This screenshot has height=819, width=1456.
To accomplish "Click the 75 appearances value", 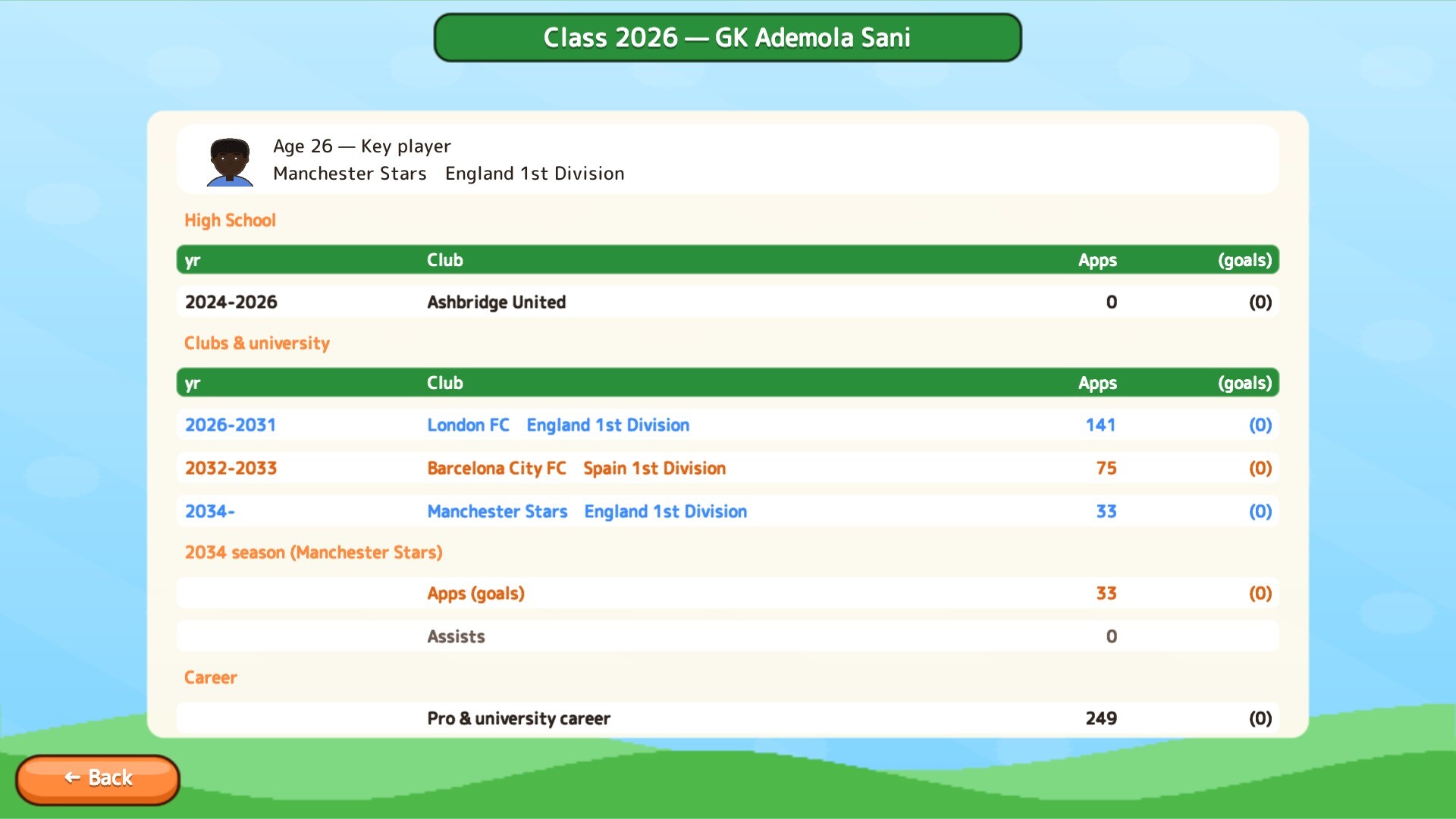I will (x=1106, y=468).
